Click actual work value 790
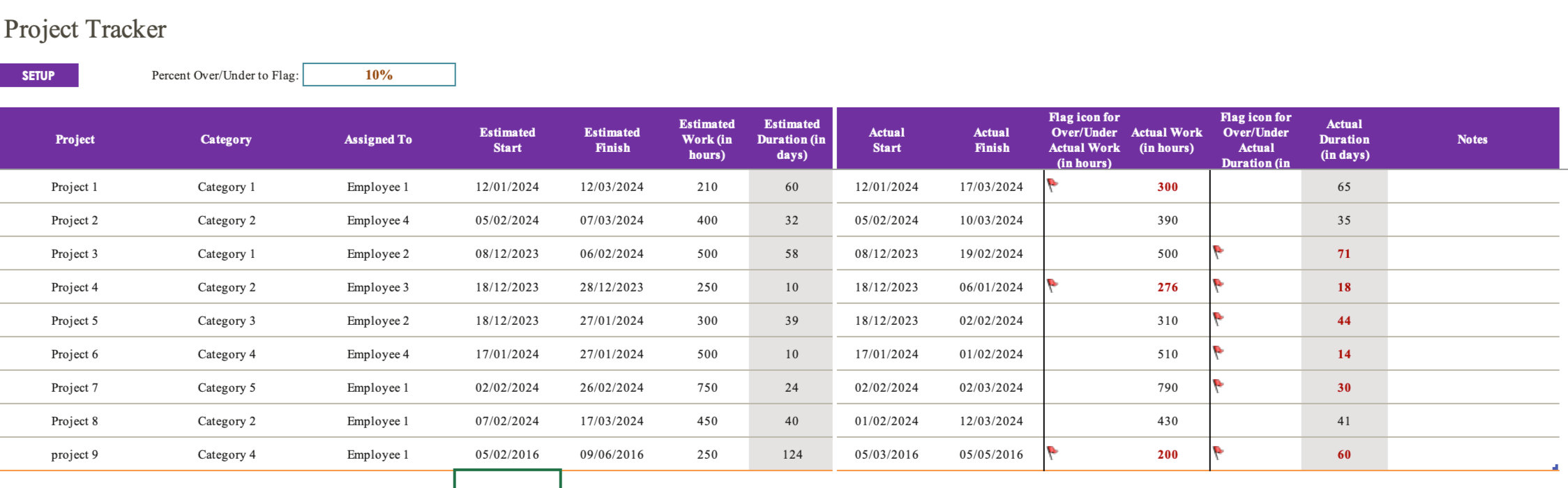1568x488 pixels. (x=1168, y=388)
